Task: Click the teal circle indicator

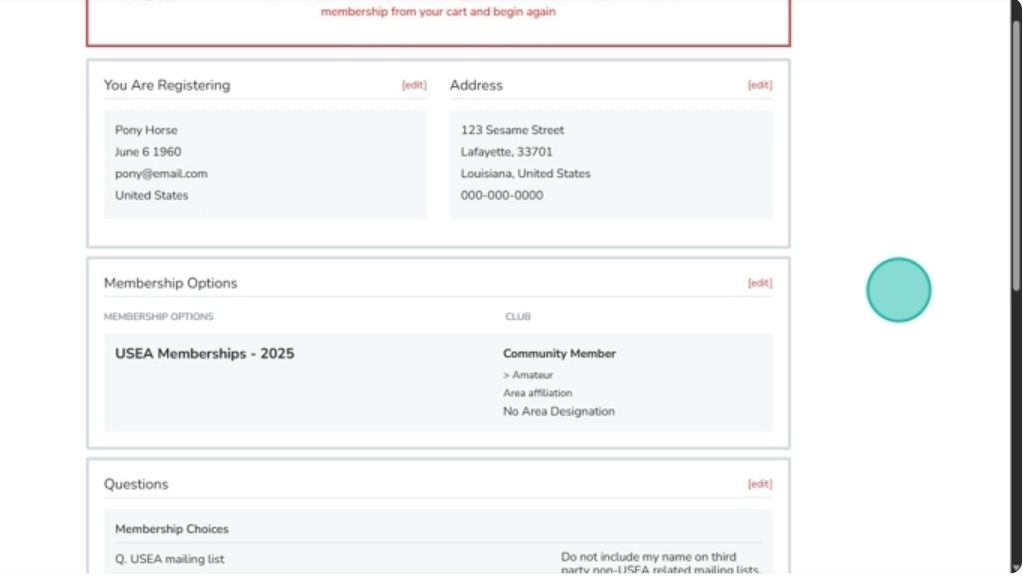Action: click(x=898, y=290)
